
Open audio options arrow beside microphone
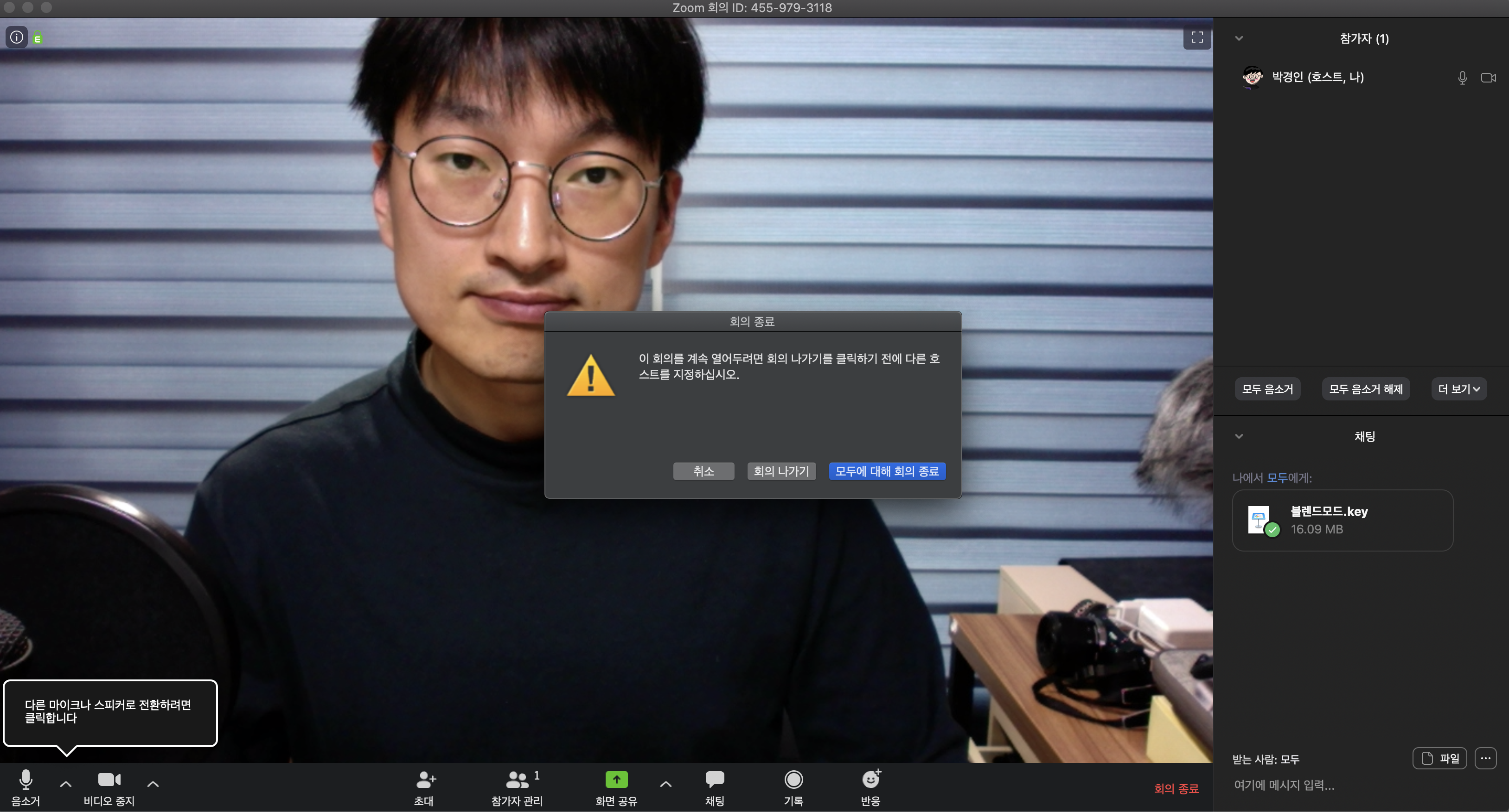point(65,784)
